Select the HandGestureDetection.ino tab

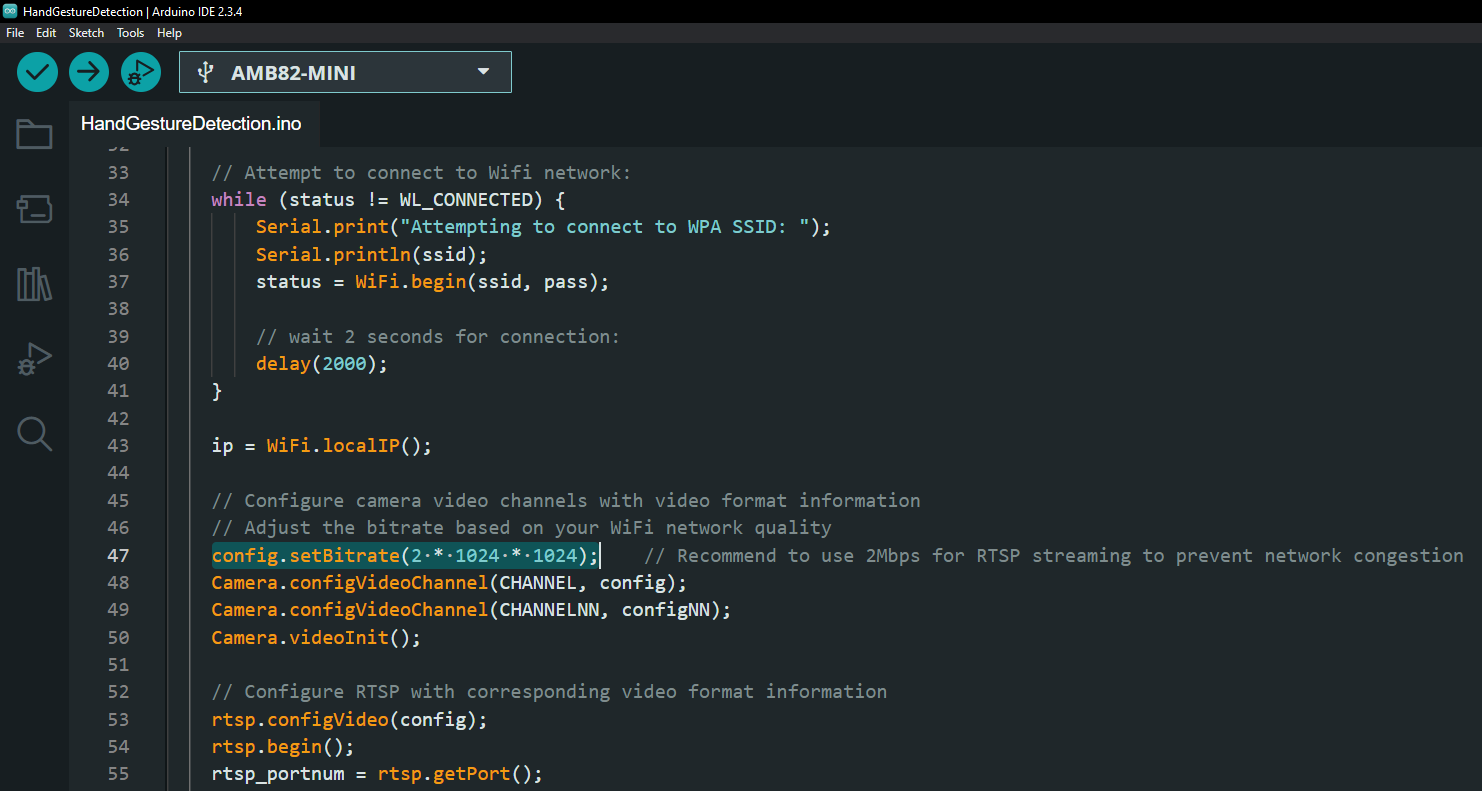[191, 124]
